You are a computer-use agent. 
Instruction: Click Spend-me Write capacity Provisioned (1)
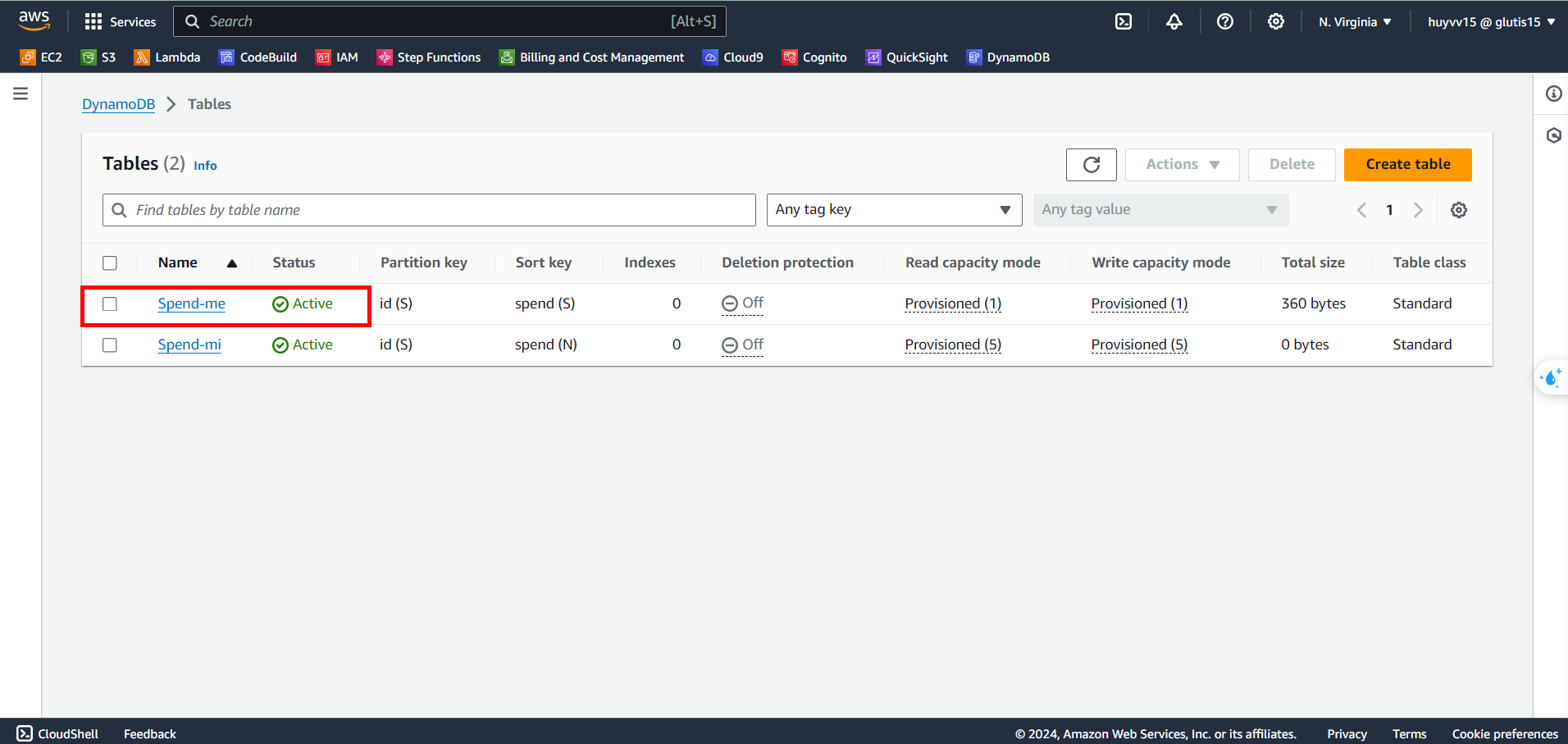pos(1139,304)
